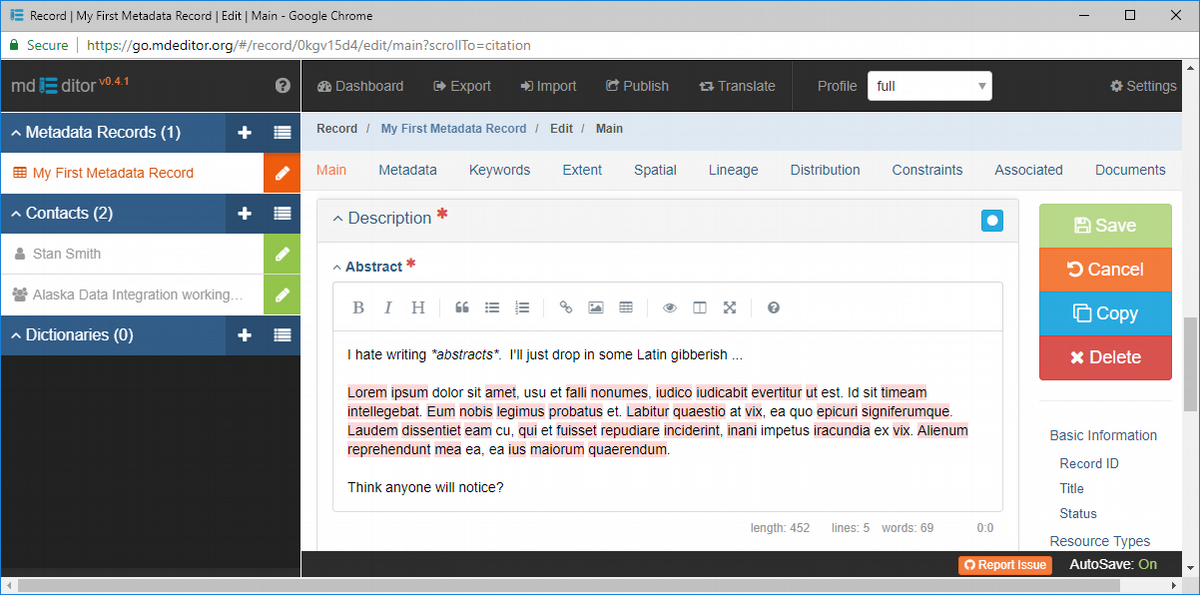Screen dimensions: 1200x595
Task: Click the Italic formatting icon
Action: coord(388,308)
